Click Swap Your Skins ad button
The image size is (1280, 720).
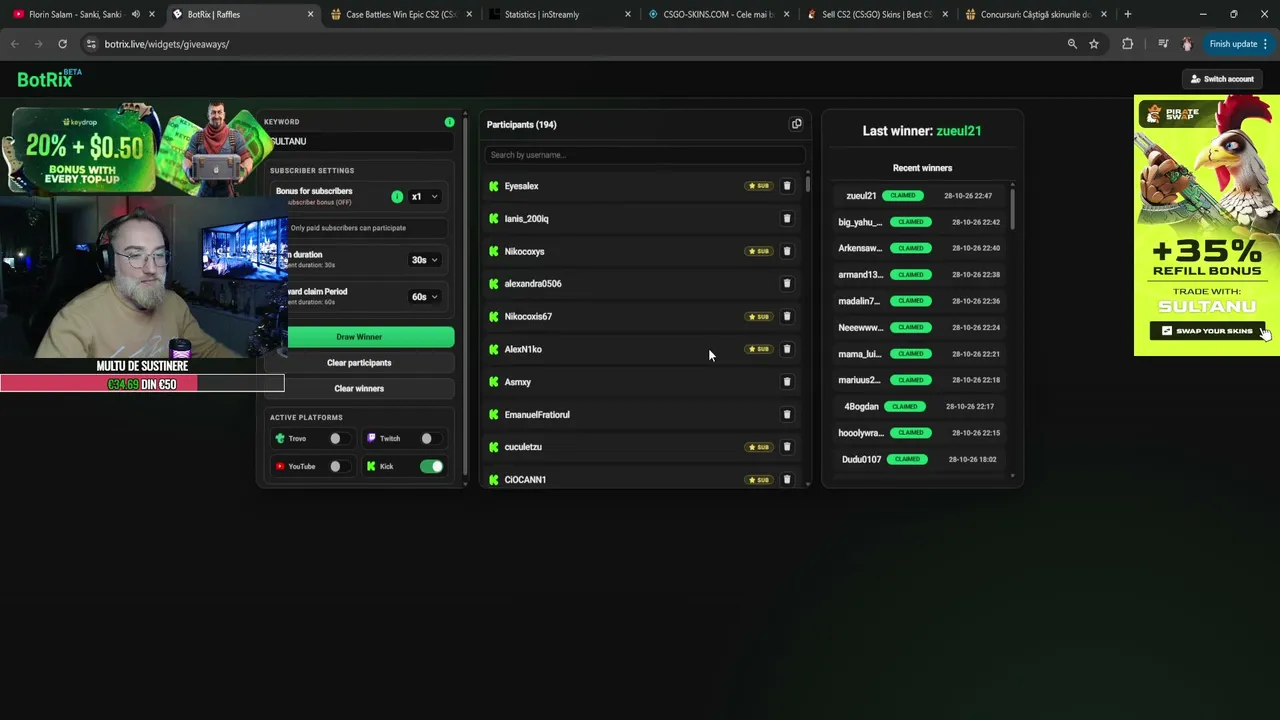tap(1207, 331)
